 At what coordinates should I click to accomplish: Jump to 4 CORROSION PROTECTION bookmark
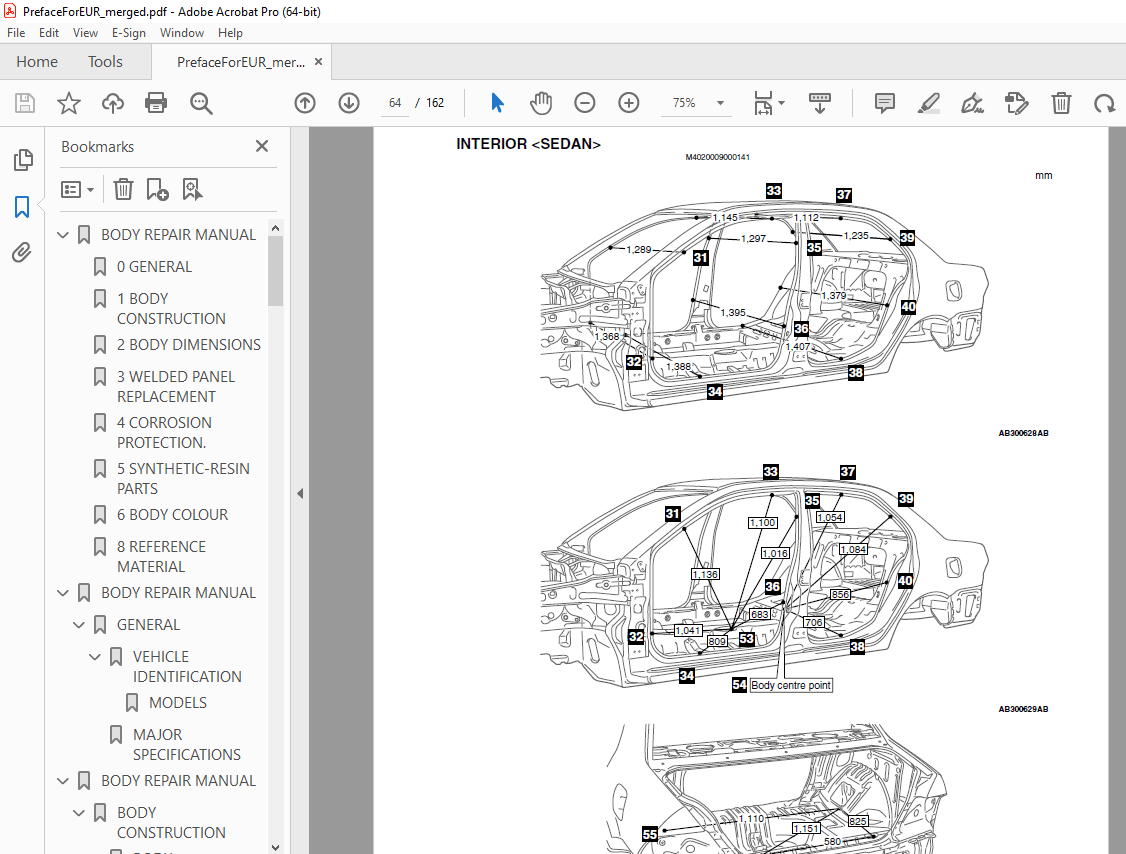164,432
